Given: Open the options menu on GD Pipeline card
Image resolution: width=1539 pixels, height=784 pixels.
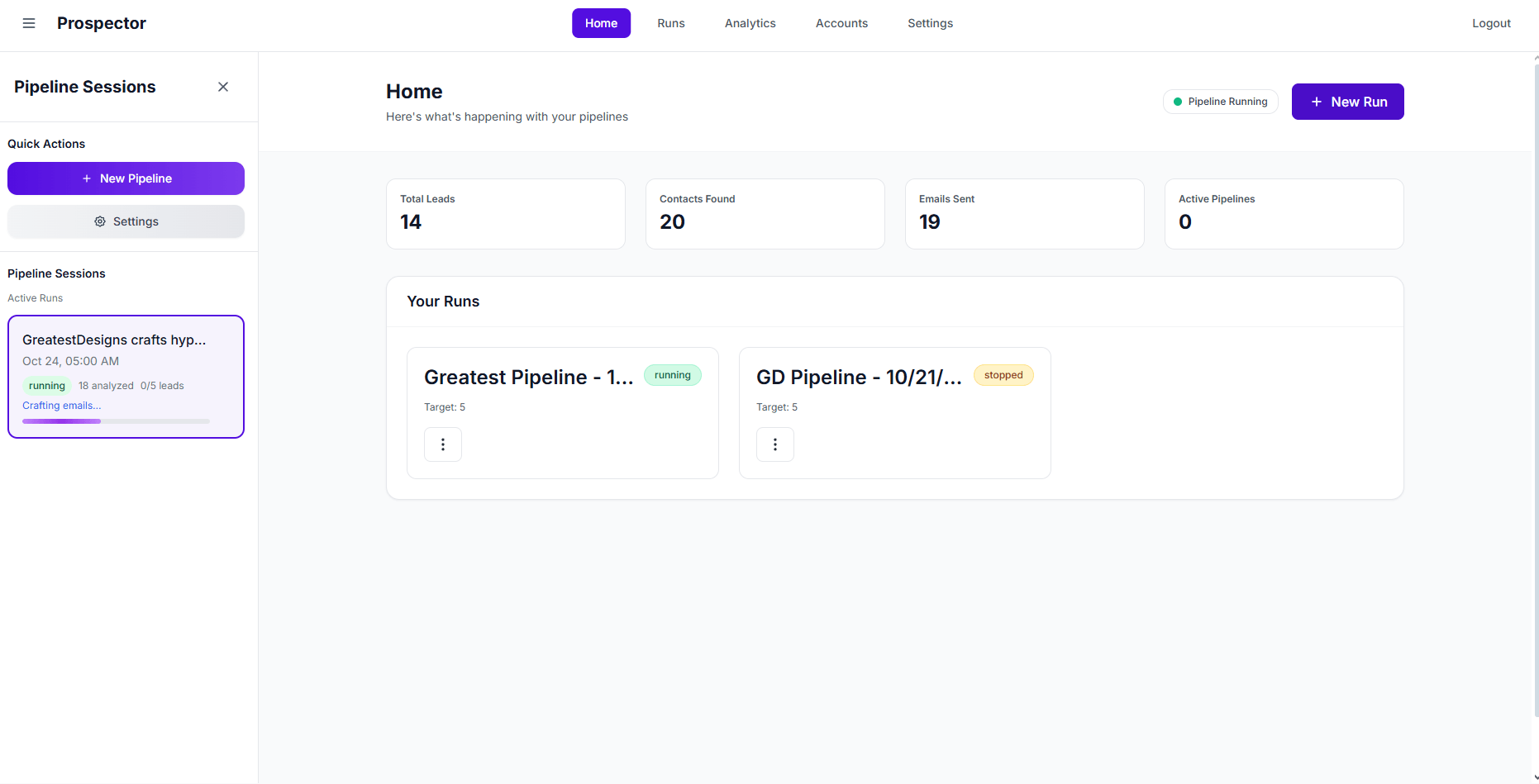Looking at the screenshot, I should 775,444.
